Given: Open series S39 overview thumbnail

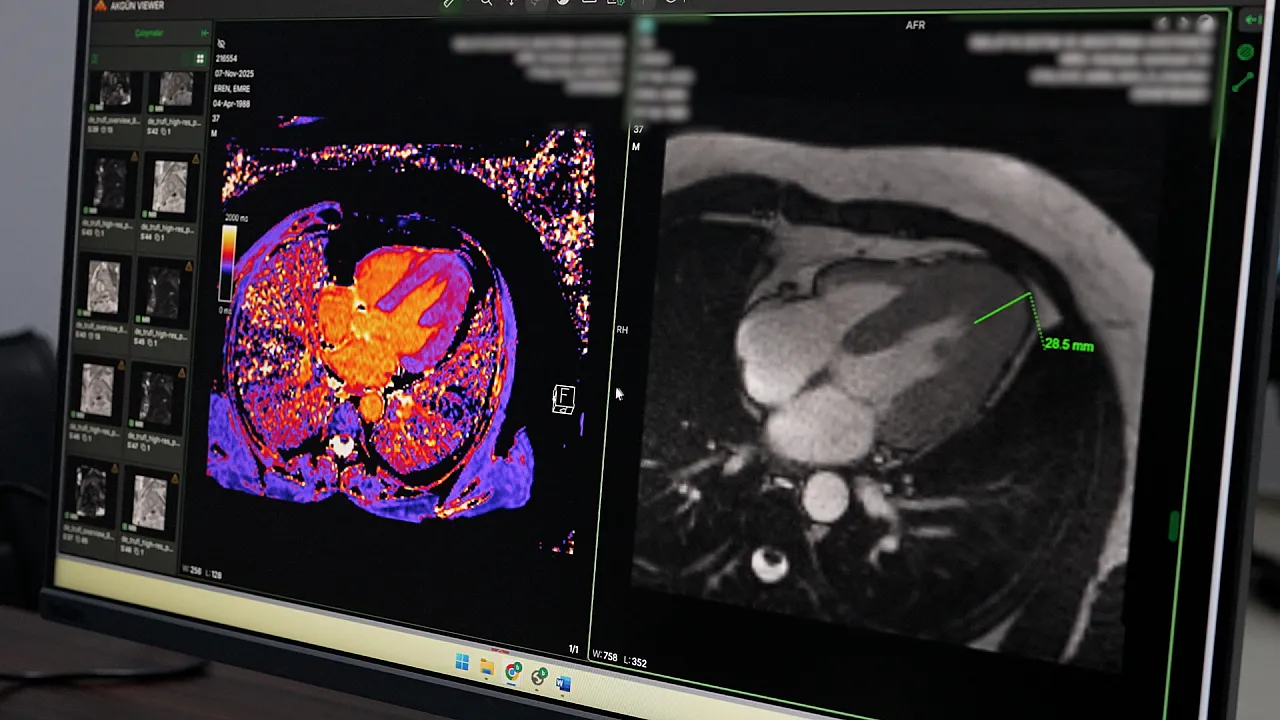Looking at the screenshot, I should coord(115,91).
